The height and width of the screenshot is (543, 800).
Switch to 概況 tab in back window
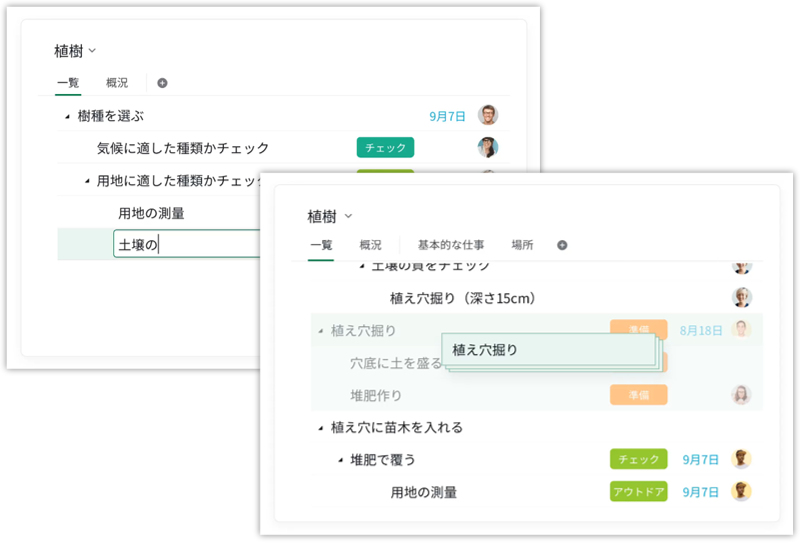(x=117, y=83)
